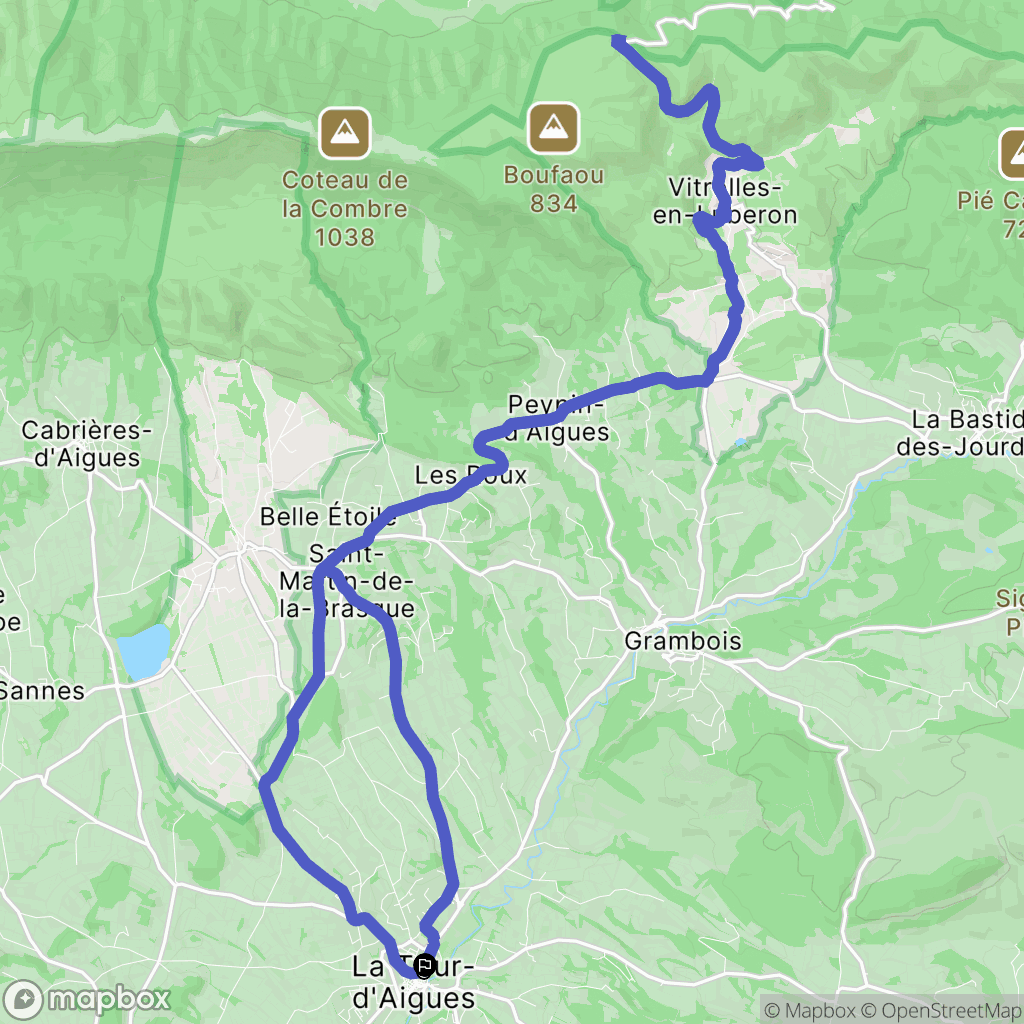Click the Boufaou 834 peak icon
The width and height of the screenshot is (1024, 1024).
pos(553,128)
